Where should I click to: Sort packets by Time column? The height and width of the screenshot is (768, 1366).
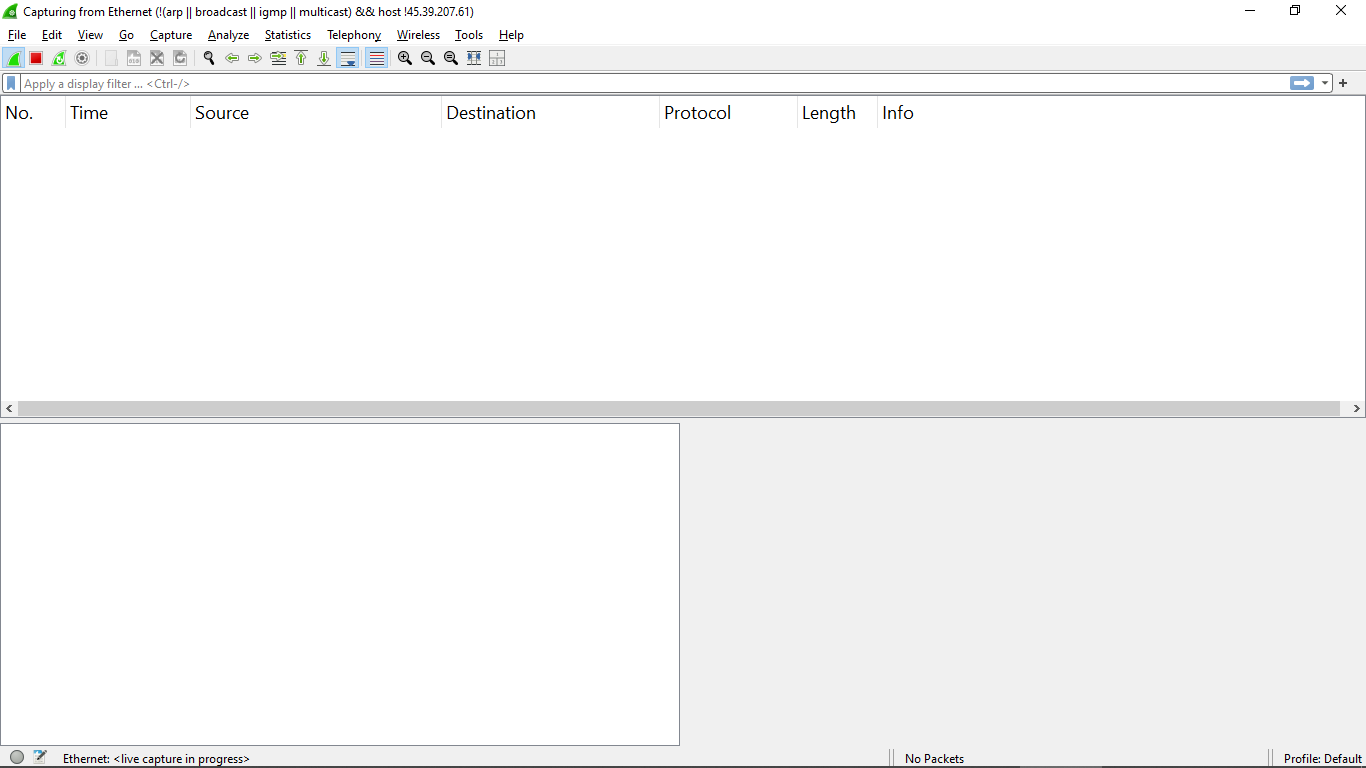tap(128, 113)
